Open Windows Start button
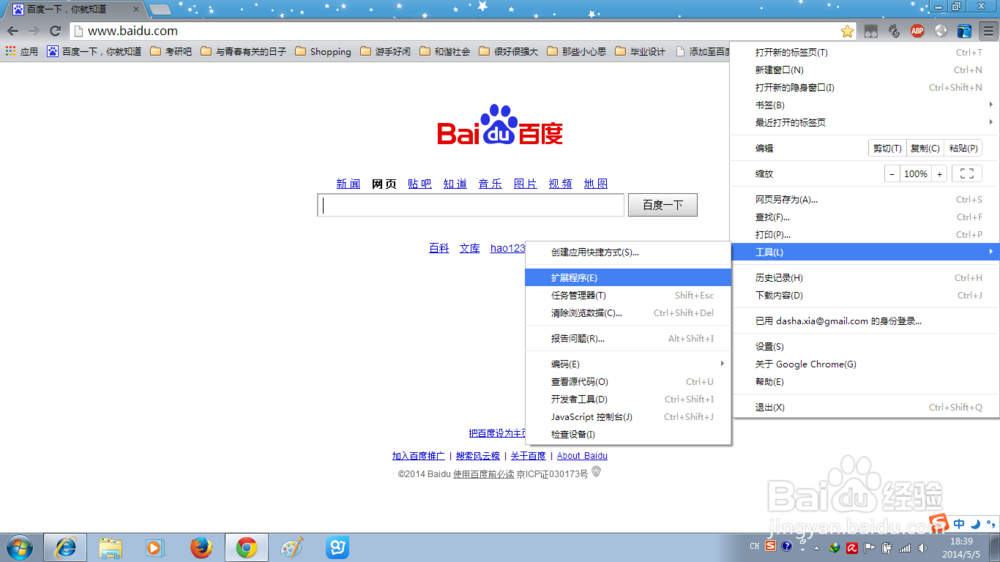 click(20, 548)
